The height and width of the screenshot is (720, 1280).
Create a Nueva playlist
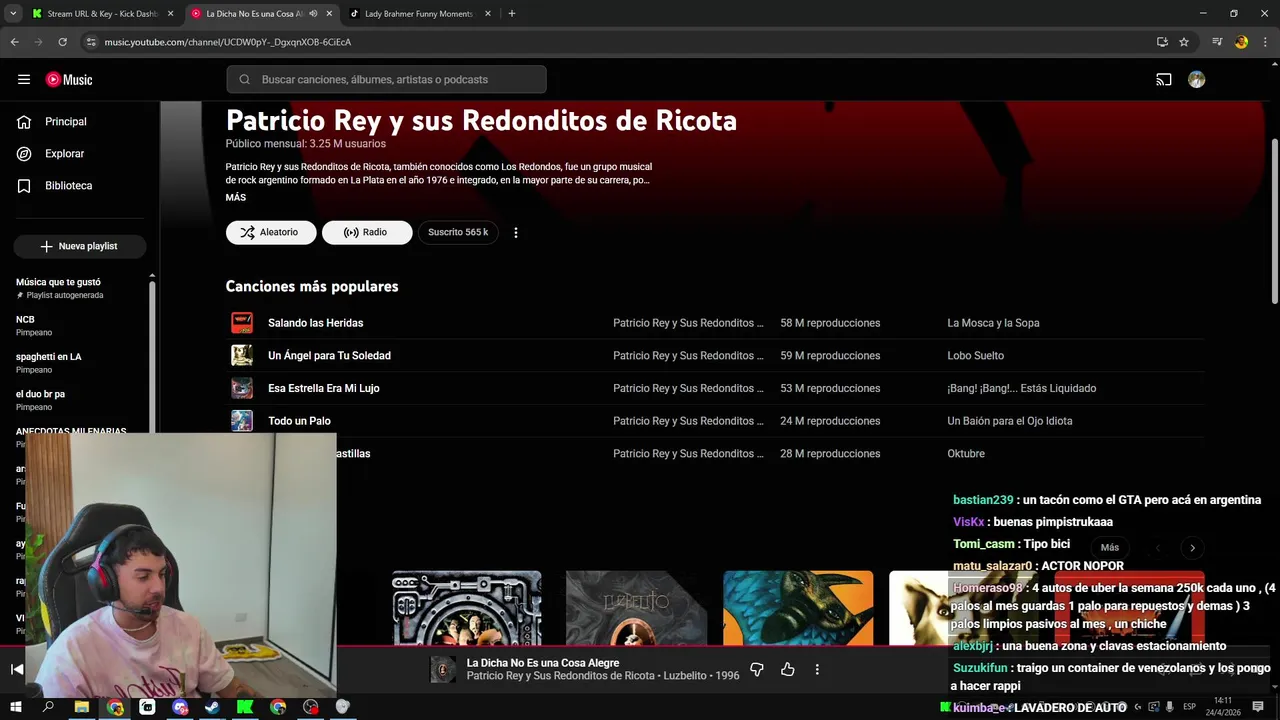click(80, 246)
